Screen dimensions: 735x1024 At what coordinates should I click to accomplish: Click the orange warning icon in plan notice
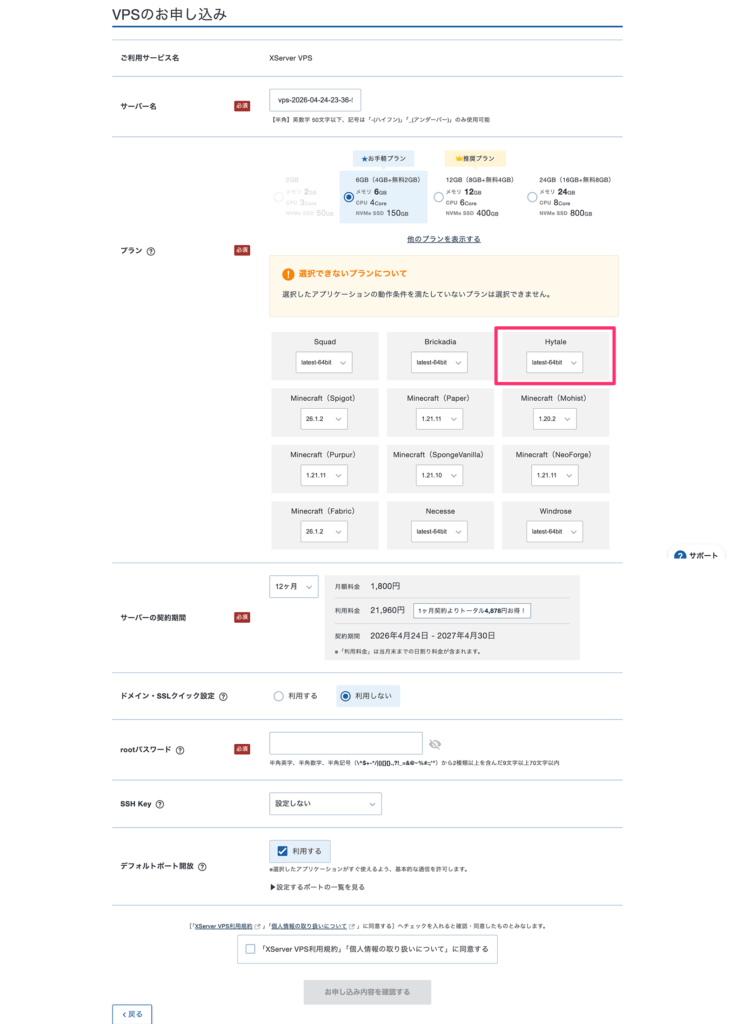pos(288,273)
